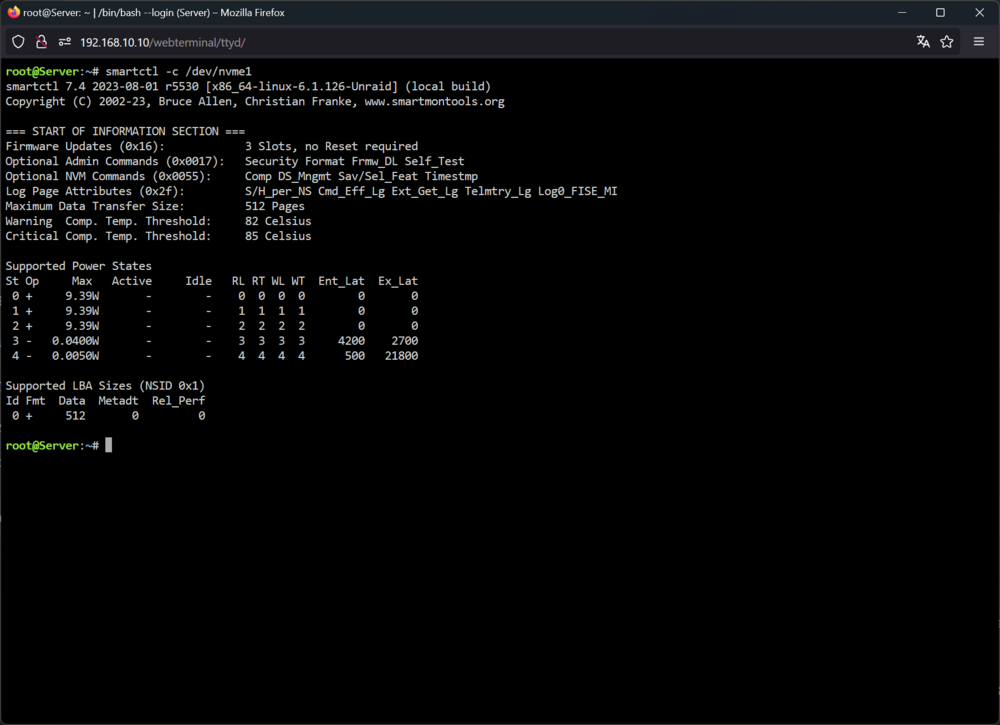Click 'Warning Comp. Temp. Threshold:' label
1000x725 pixels.
pyautogui.click(x=108, y=221)
